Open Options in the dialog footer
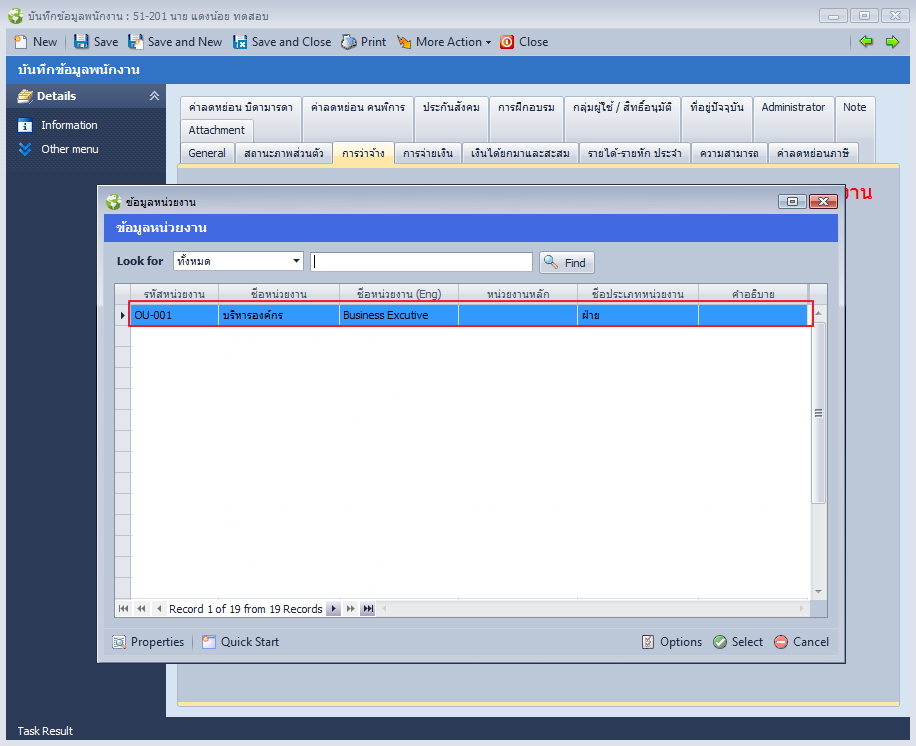 (672, 642)
